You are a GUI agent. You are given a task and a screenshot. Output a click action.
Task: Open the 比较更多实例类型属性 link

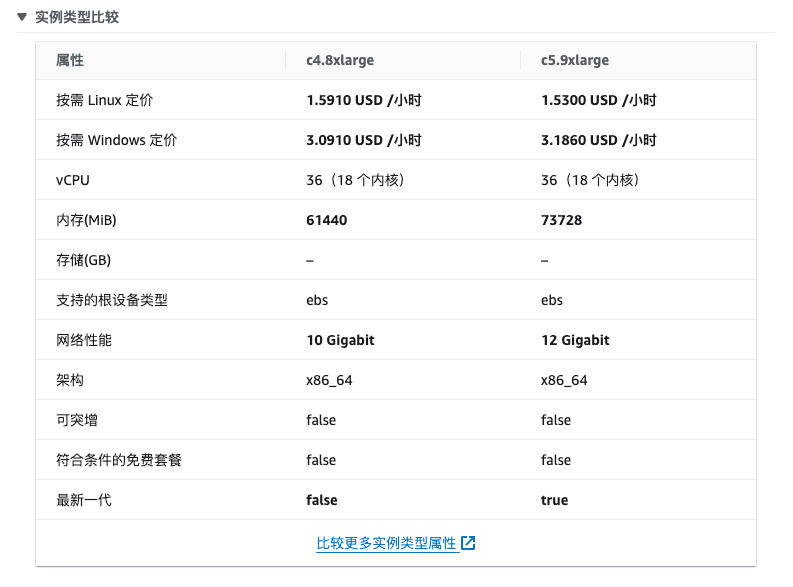pos(386,543)
